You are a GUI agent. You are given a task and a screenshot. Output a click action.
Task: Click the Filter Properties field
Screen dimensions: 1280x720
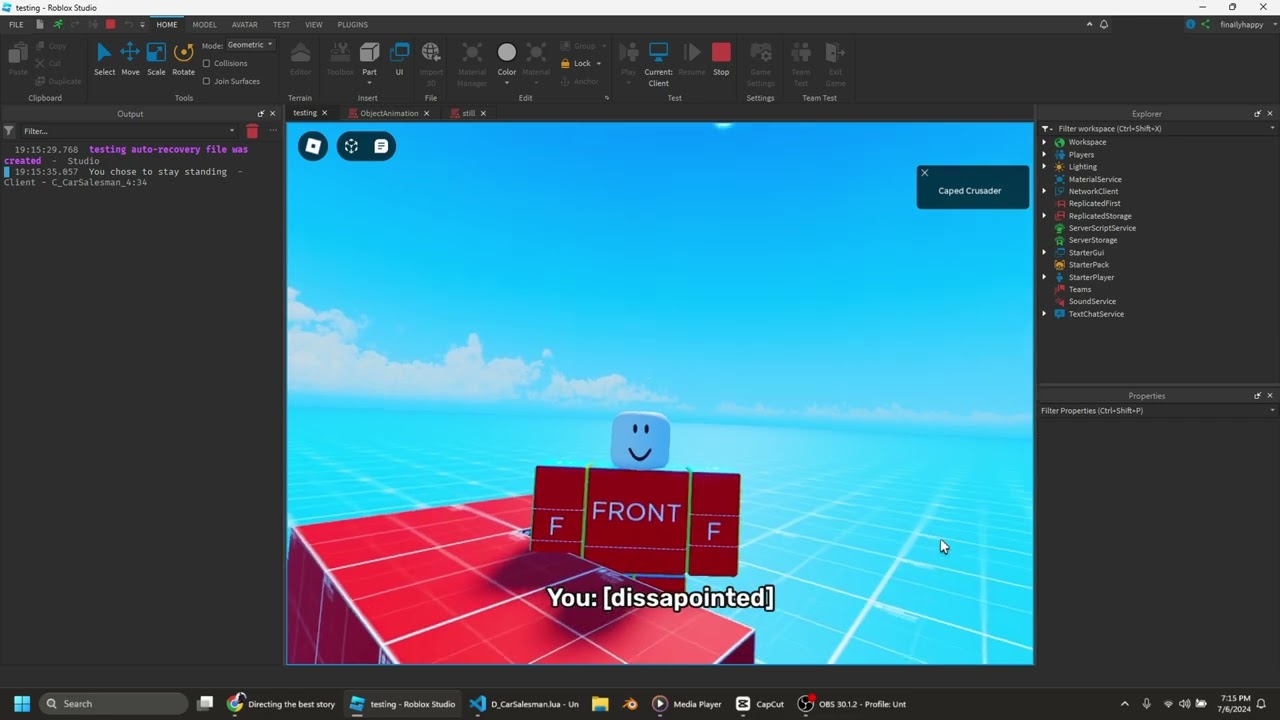pyautogui.click(x=1158, y=411)
